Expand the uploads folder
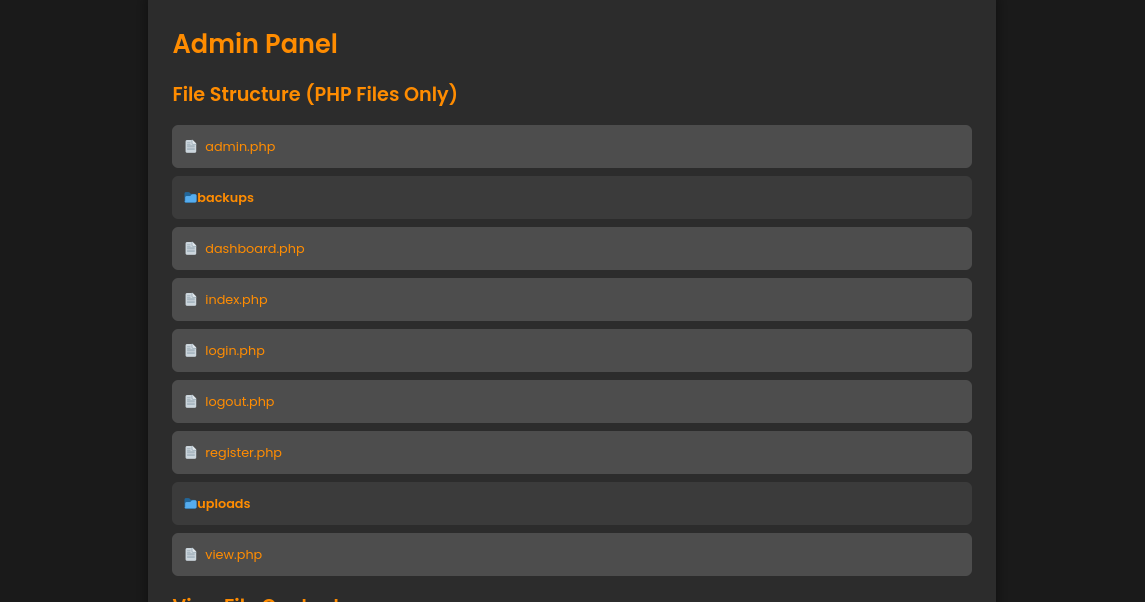 click(x=224, y=504)
